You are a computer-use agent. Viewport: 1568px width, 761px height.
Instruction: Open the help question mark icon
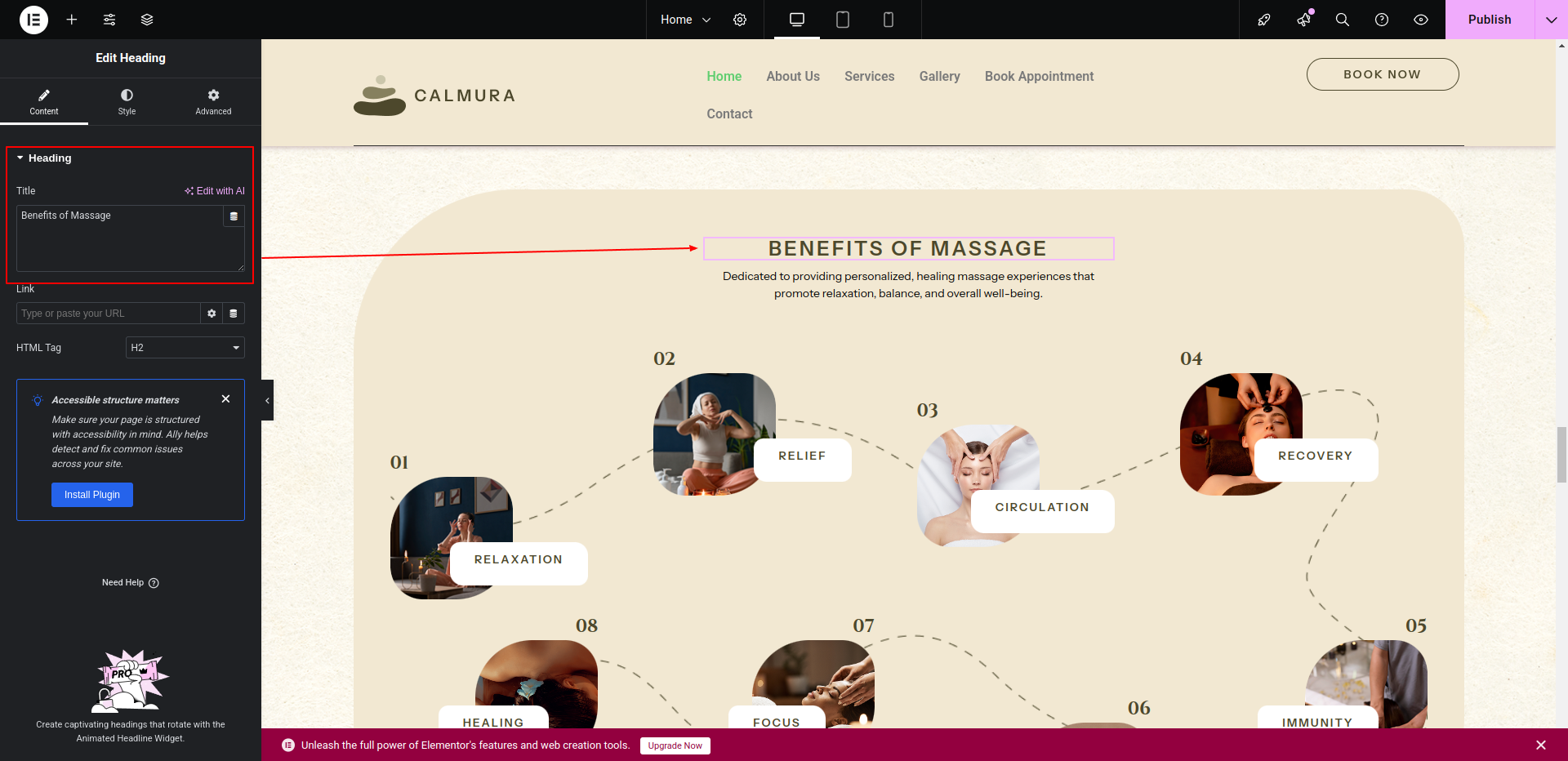1382,20
